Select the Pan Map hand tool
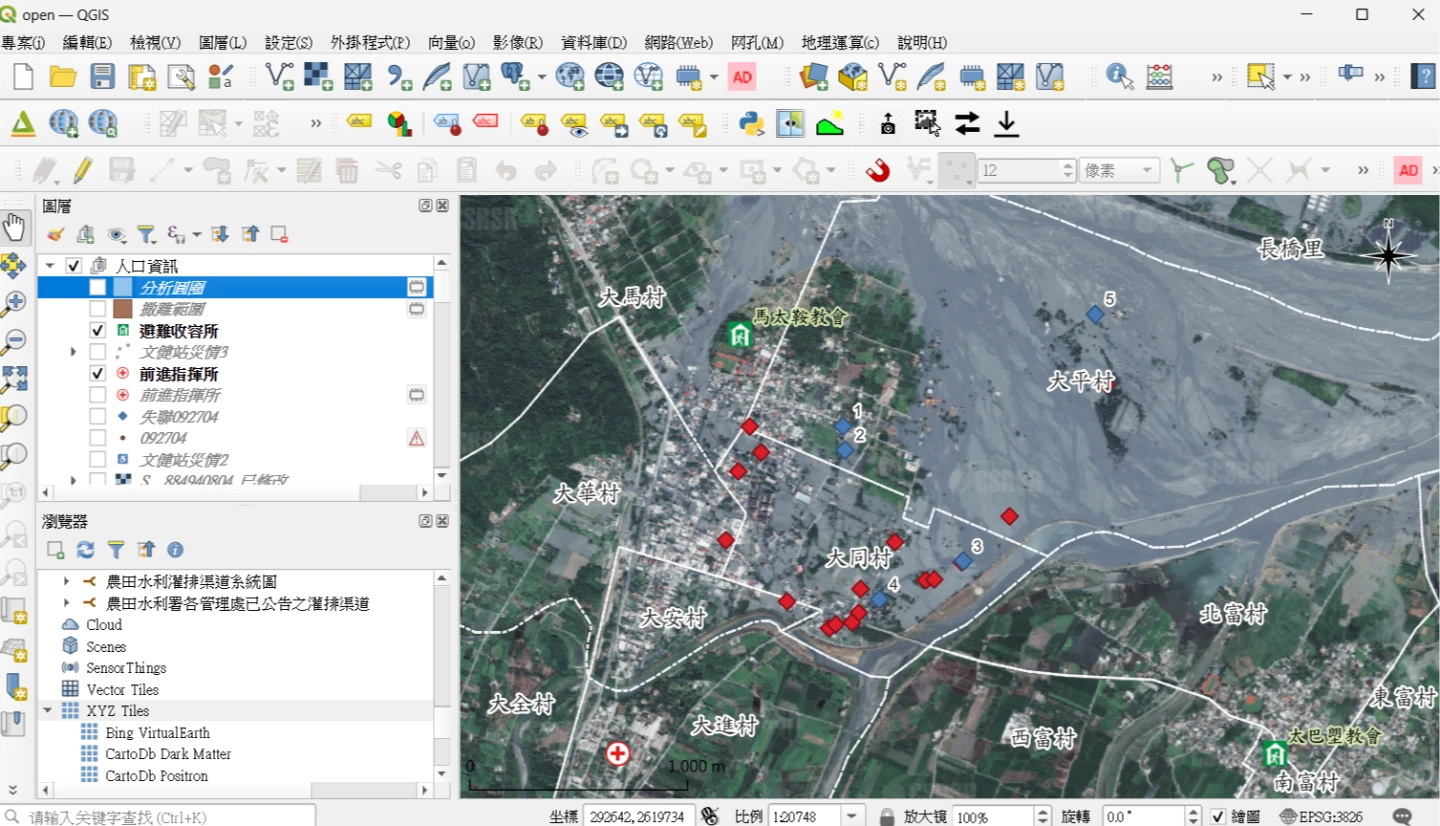 point(14,227)
